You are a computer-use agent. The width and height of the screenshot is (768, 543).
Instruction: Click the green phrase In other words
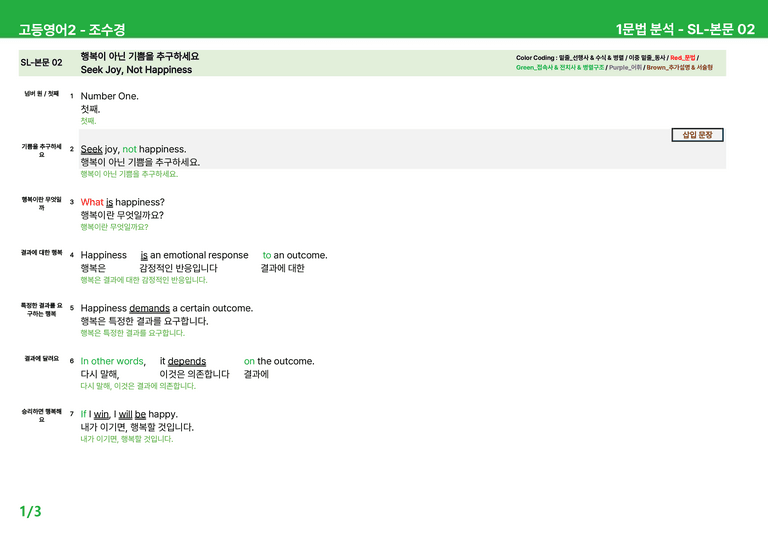[x=112, y=361]
